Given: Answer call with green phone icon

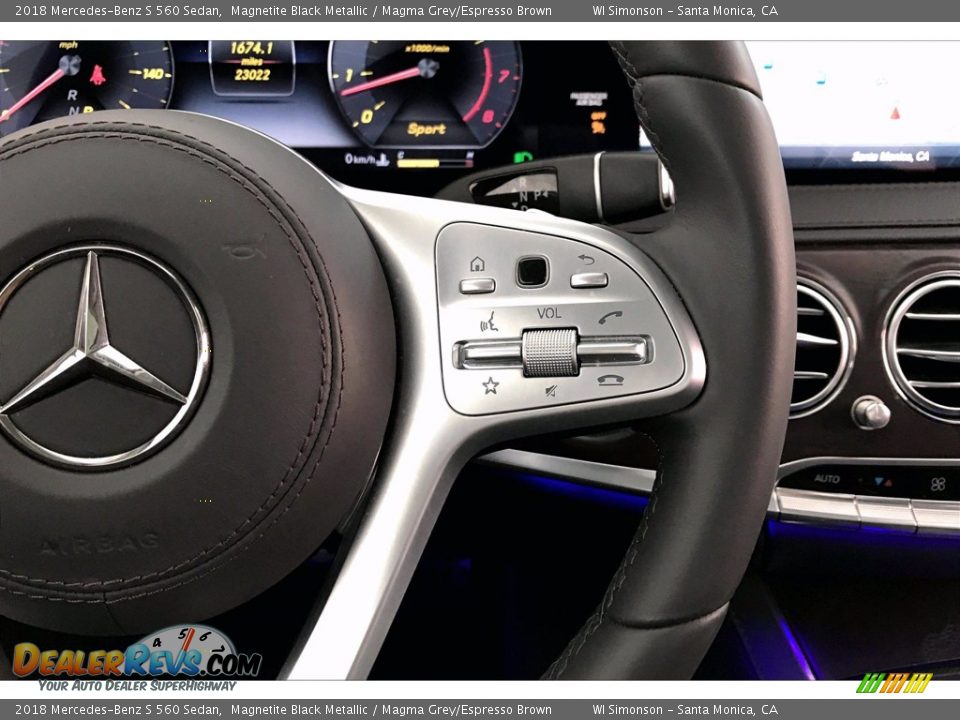Looking at the screenshot, I should (x=610, y=317).
